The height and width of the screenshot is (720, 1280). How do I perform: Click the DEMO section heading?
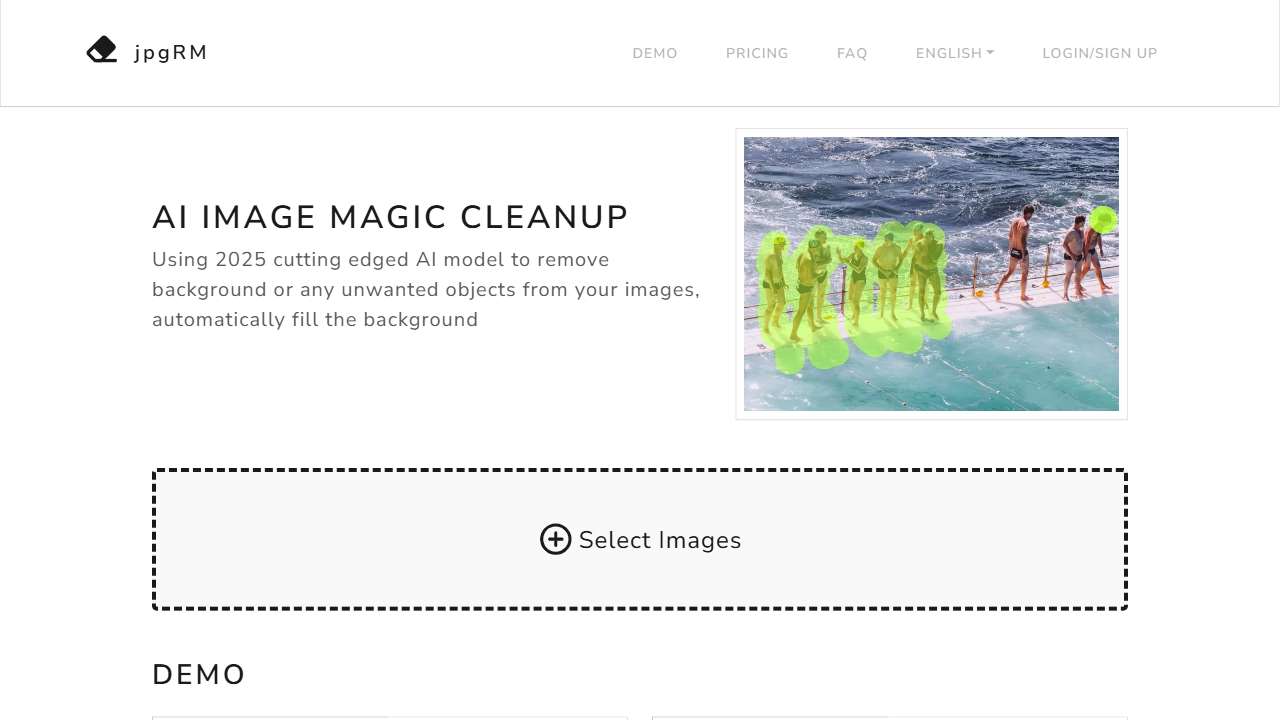[x=199, y=675]
